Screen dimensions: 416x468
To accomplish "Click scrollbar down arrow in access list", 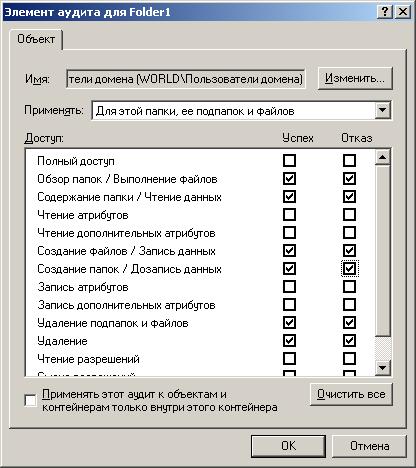I will 382,368.
